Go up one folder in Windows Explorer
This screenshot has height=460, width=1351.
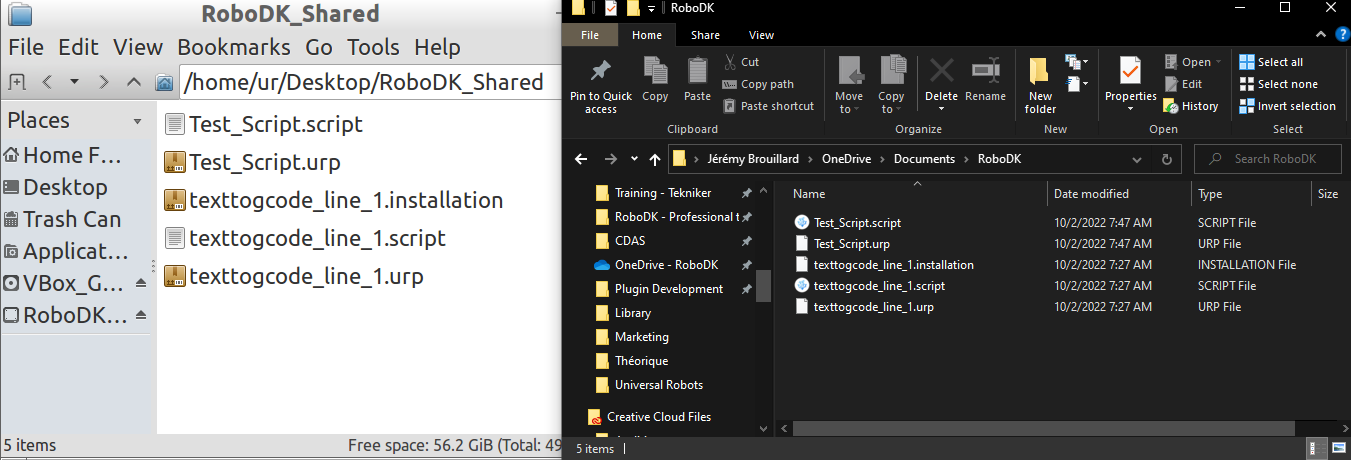(655, 159)
